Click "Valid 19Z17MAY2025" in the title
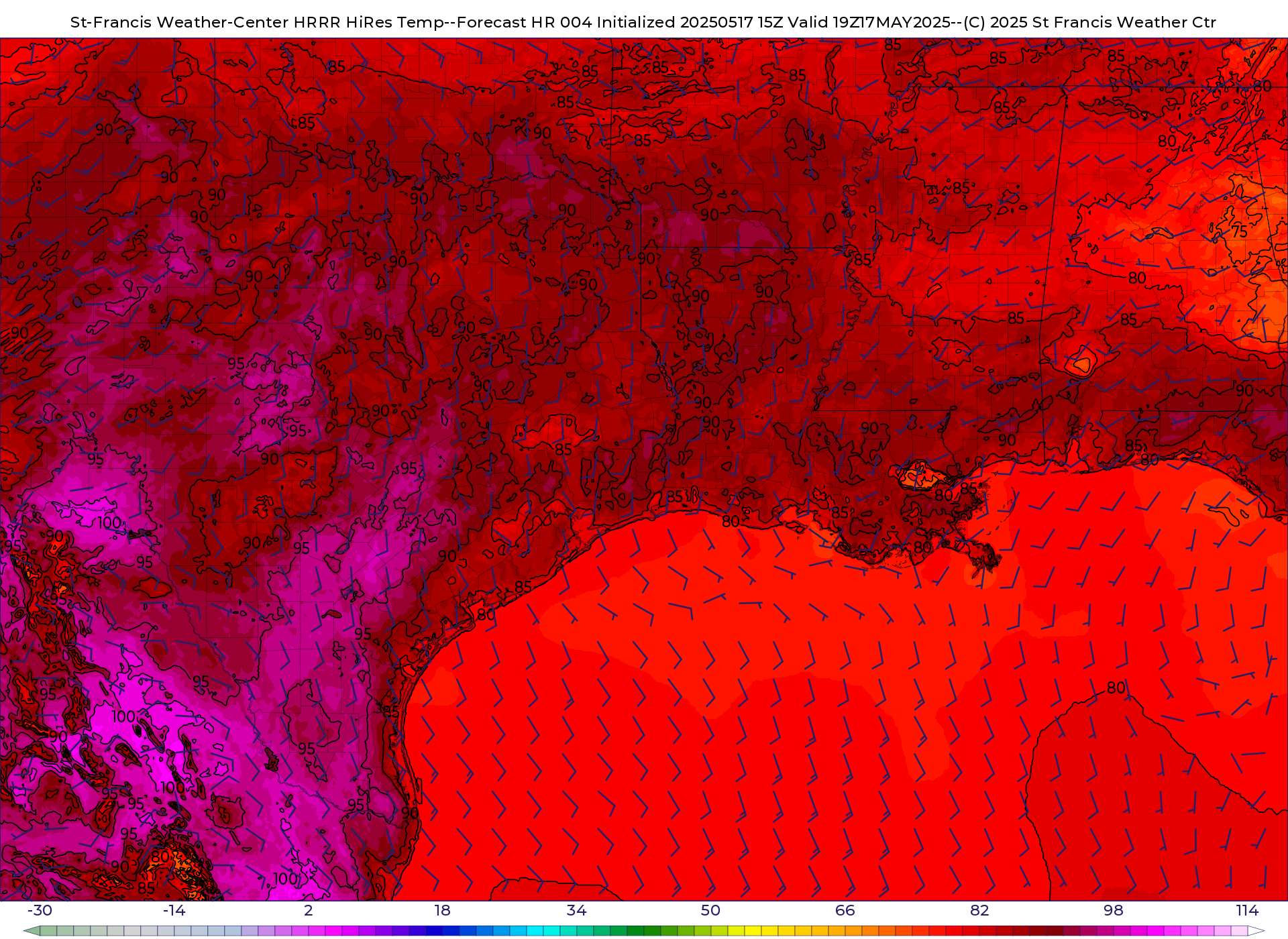This screenshot has height=939, width=1288. click(x=868, y=22)
